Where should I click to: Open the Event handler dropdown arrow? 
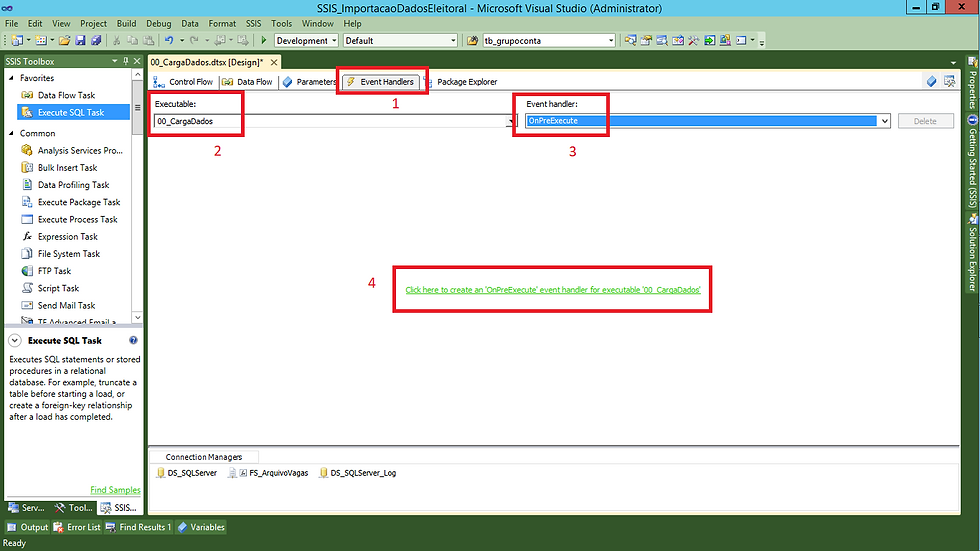pyautogui.click(x=884, y=121)
